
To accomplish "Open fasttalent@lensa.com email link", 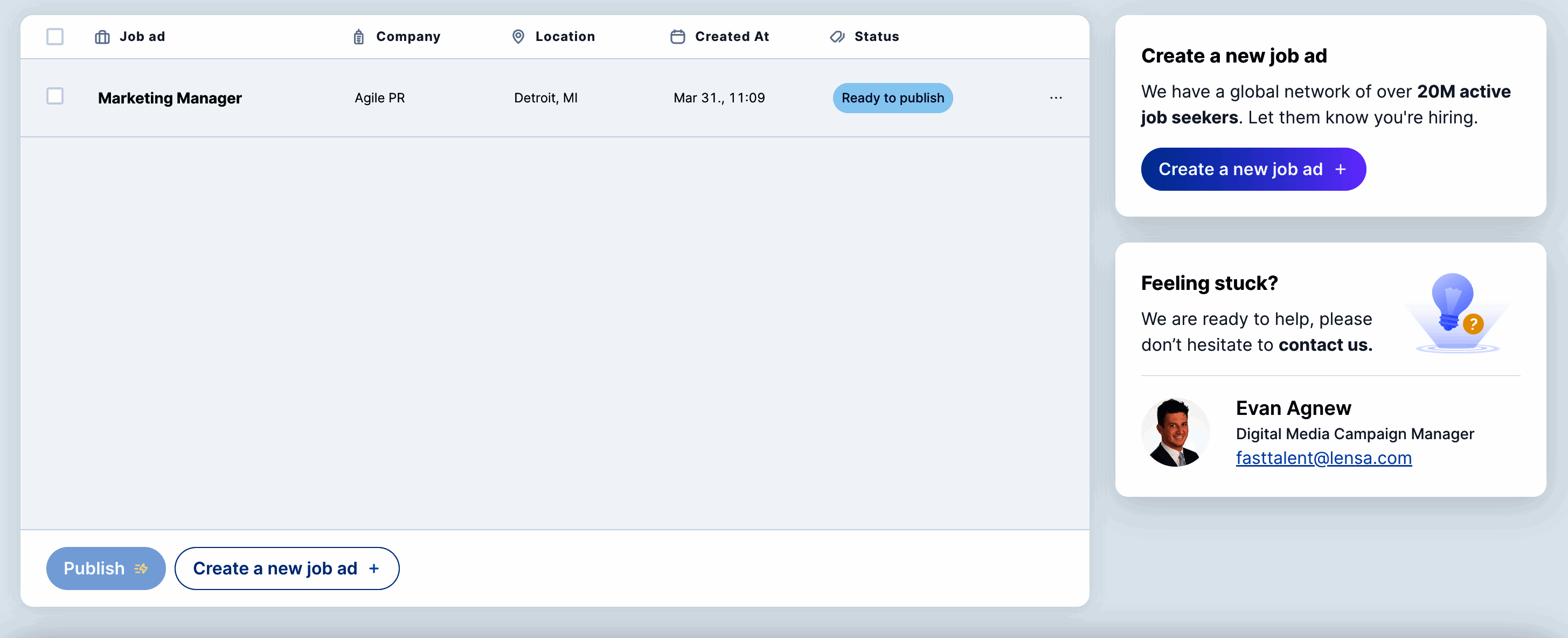I will tap(1323, 458).
